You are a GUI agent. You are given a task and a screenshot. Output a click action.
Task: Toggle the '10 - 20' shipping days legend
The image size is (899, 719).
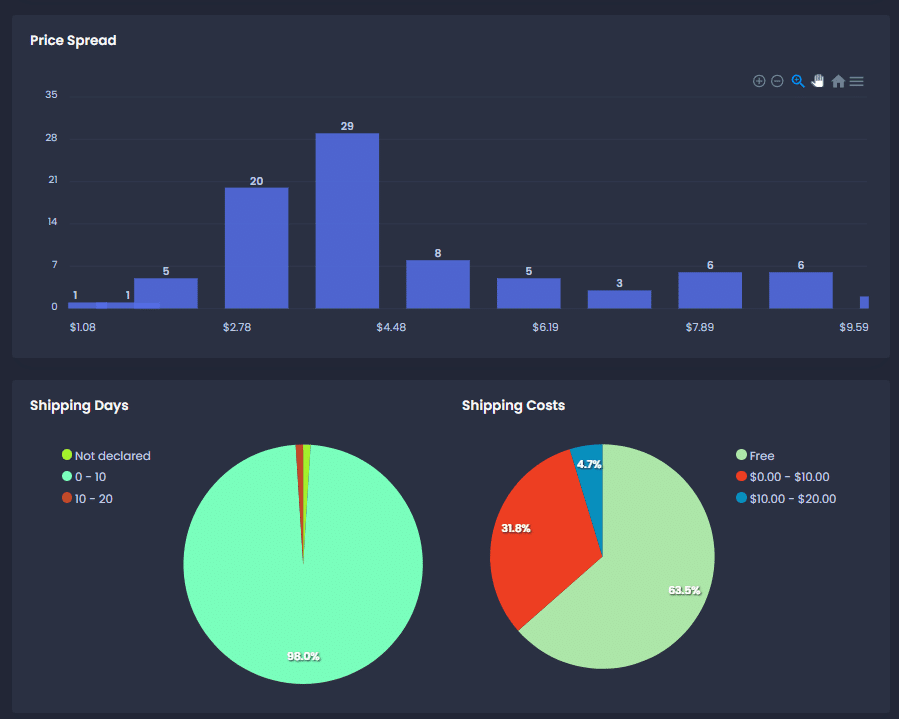[92, 498]
